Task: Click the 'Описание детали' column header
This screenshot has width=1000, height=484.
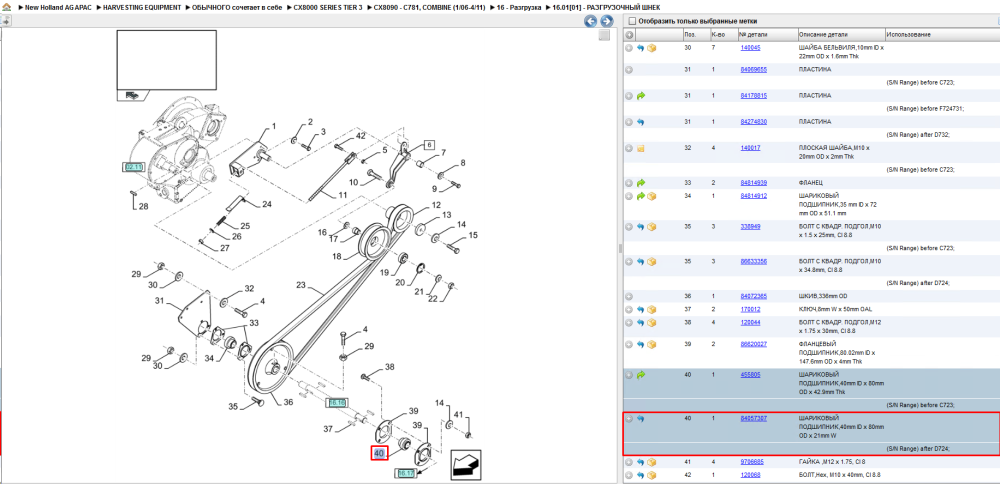Action: pos(841,34)
